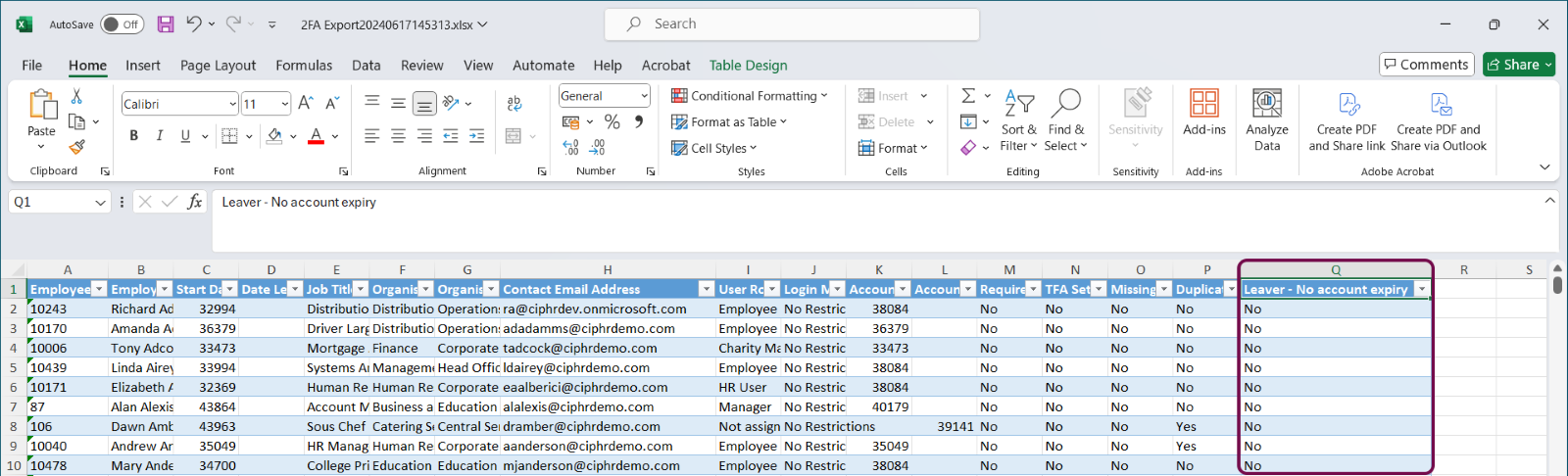Open Conditional Formatting menu
The width and height of the screenshot is (1568, 476).
[x=750, y=96]
